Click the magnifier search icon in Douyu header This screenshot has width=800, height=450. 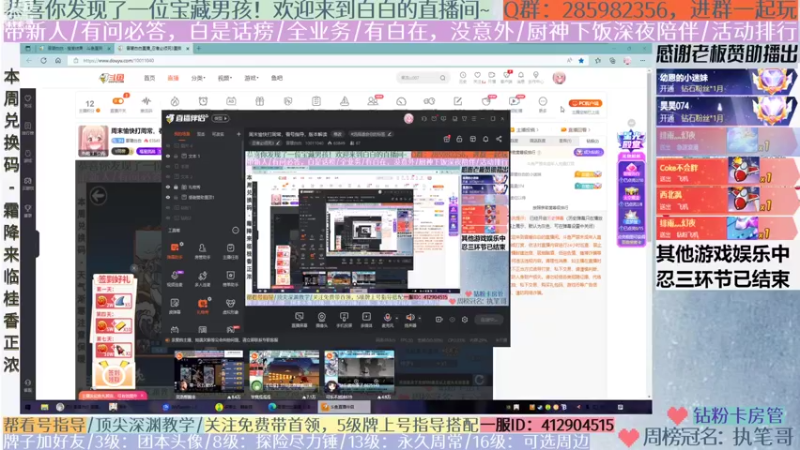443,78
